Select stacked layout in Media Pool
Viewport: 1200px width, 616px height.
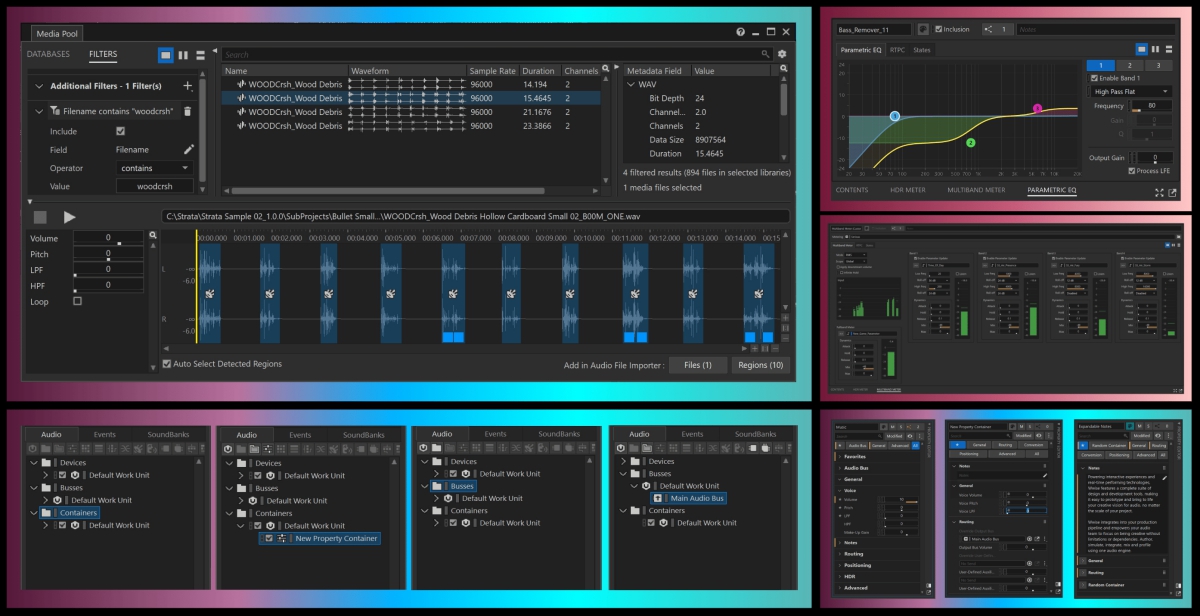pyautogui.click(x=200, y=54)
